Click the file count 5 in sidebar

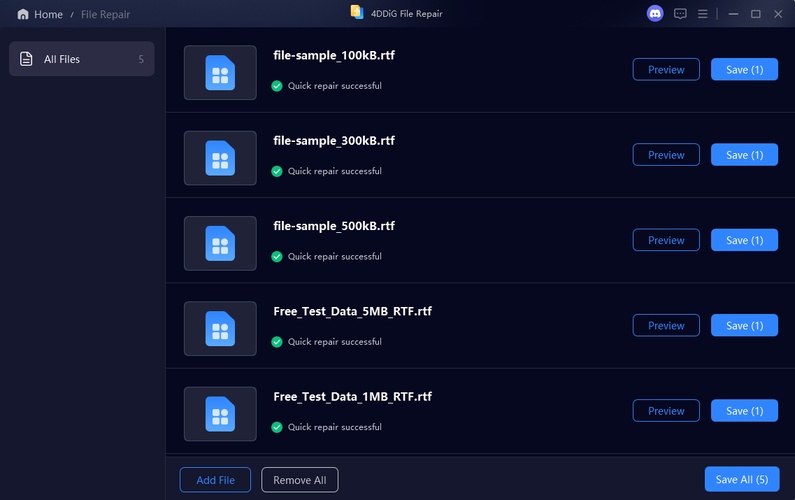click(x=141, y=59)
